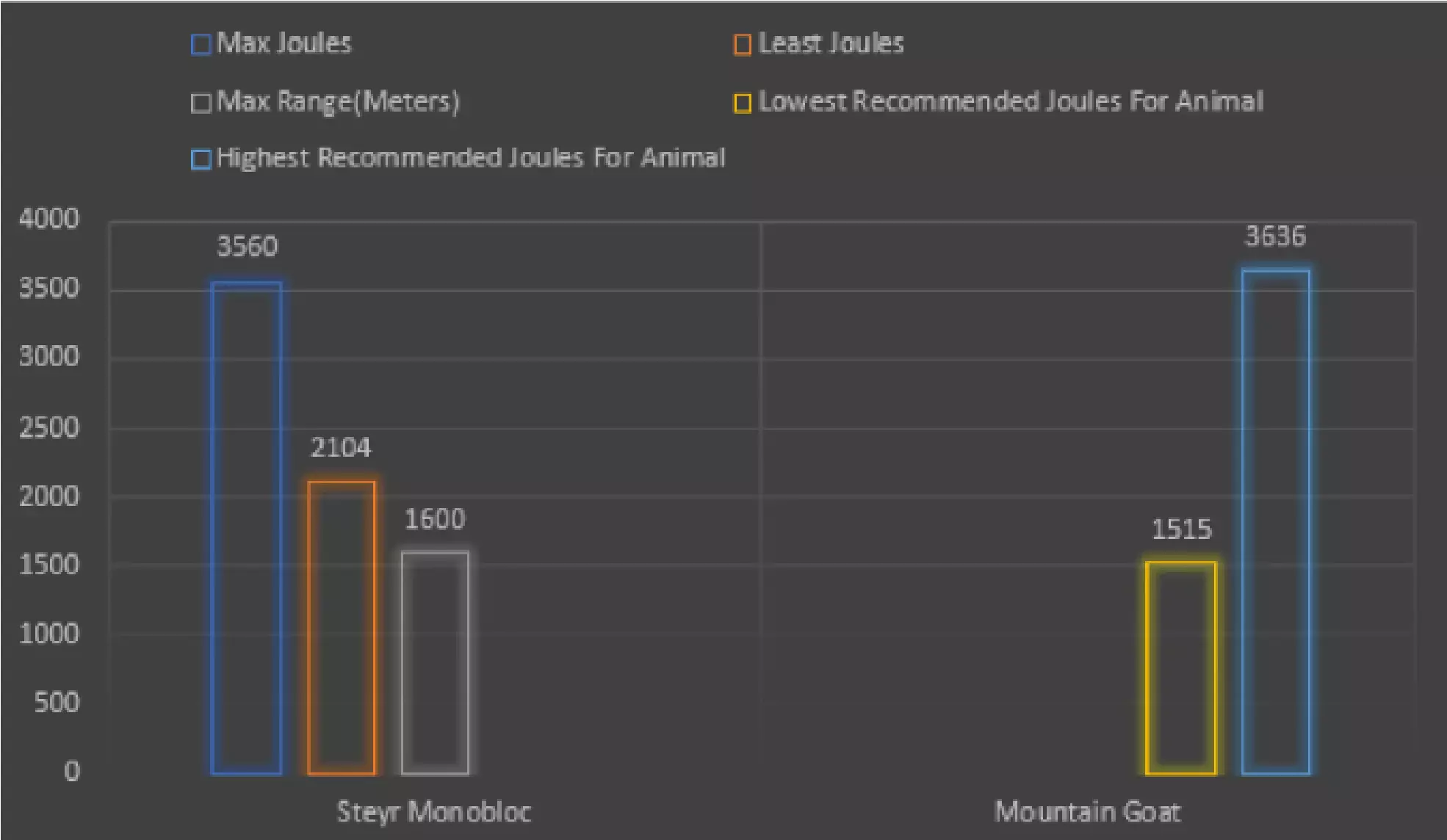Screen dimensions: 1447x840
Task: Select the Least Joules legend label
Action: pyautogui.click(x=831, y=43)
